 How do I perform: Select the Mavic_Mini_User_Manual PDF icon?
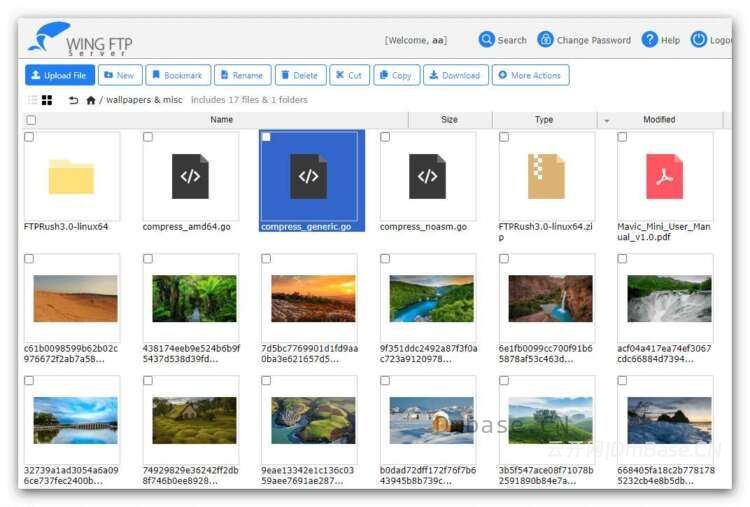[x=664, y=176]
